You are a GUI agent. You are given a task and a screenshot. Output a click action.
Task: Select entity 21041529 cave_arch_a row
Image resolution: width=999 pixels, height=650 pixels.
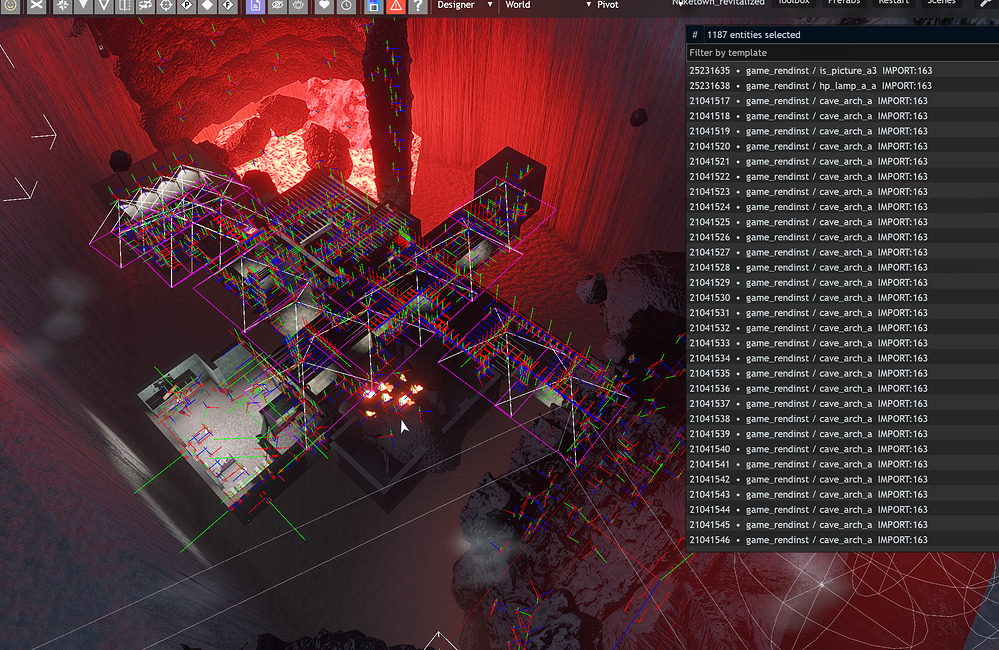pos(842,283)
